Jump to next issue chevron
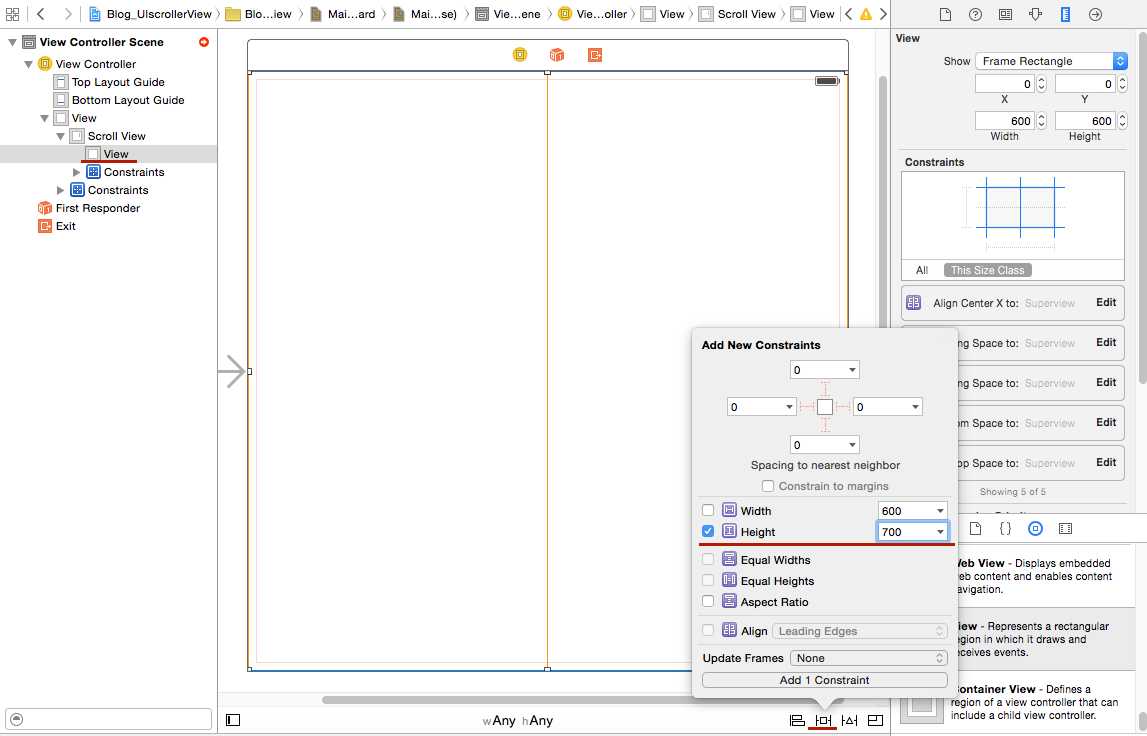Viewport: 1147px width, 736px height. coord(883,14)
